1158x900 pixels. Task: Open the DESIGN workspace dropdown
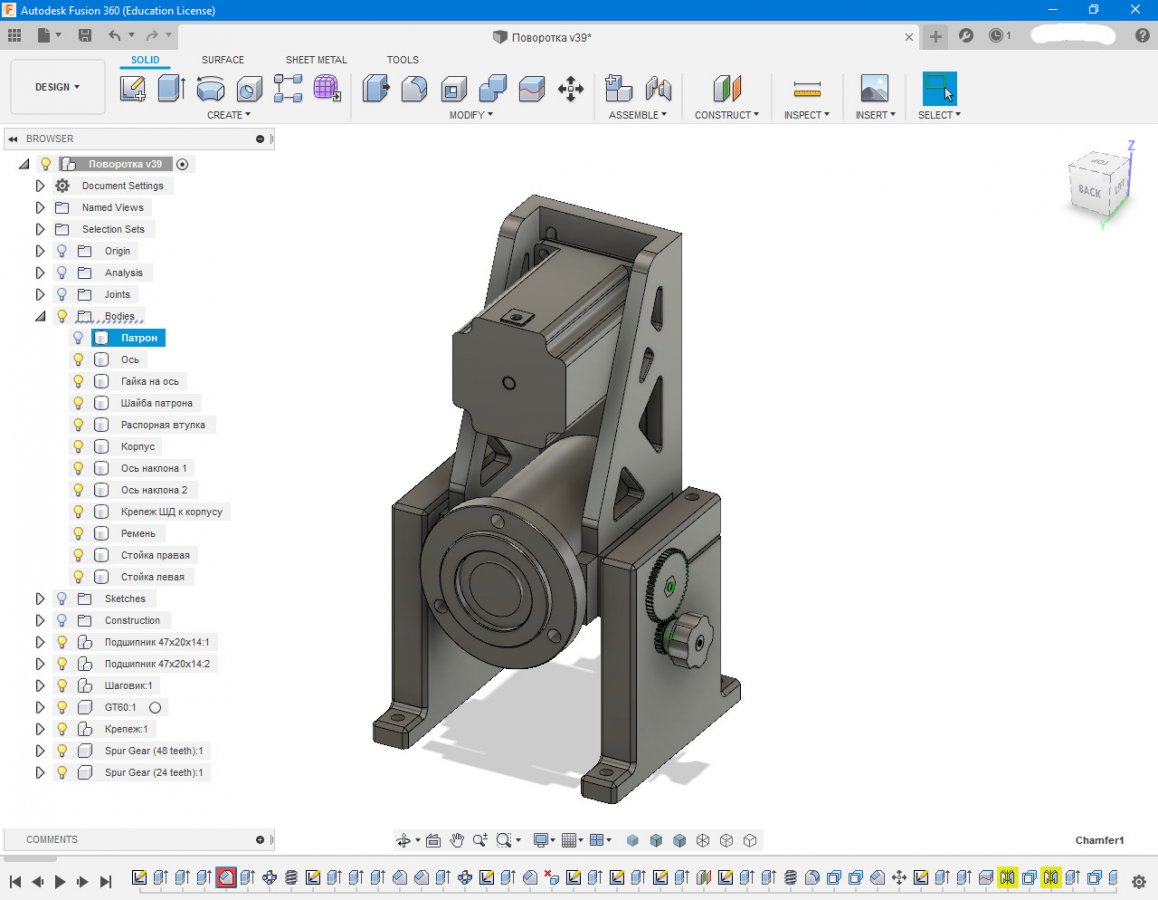pos(57,87)
